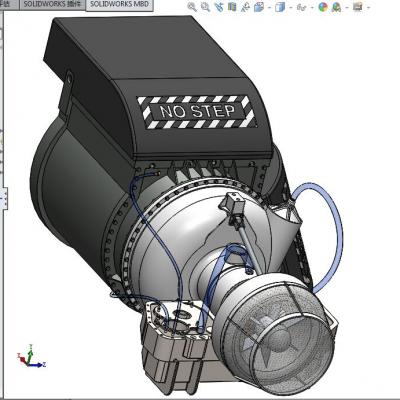This screenshot has width=400, height=400.
Task: Select the Zoom to Area tool
Action: [x=205, y=7]
